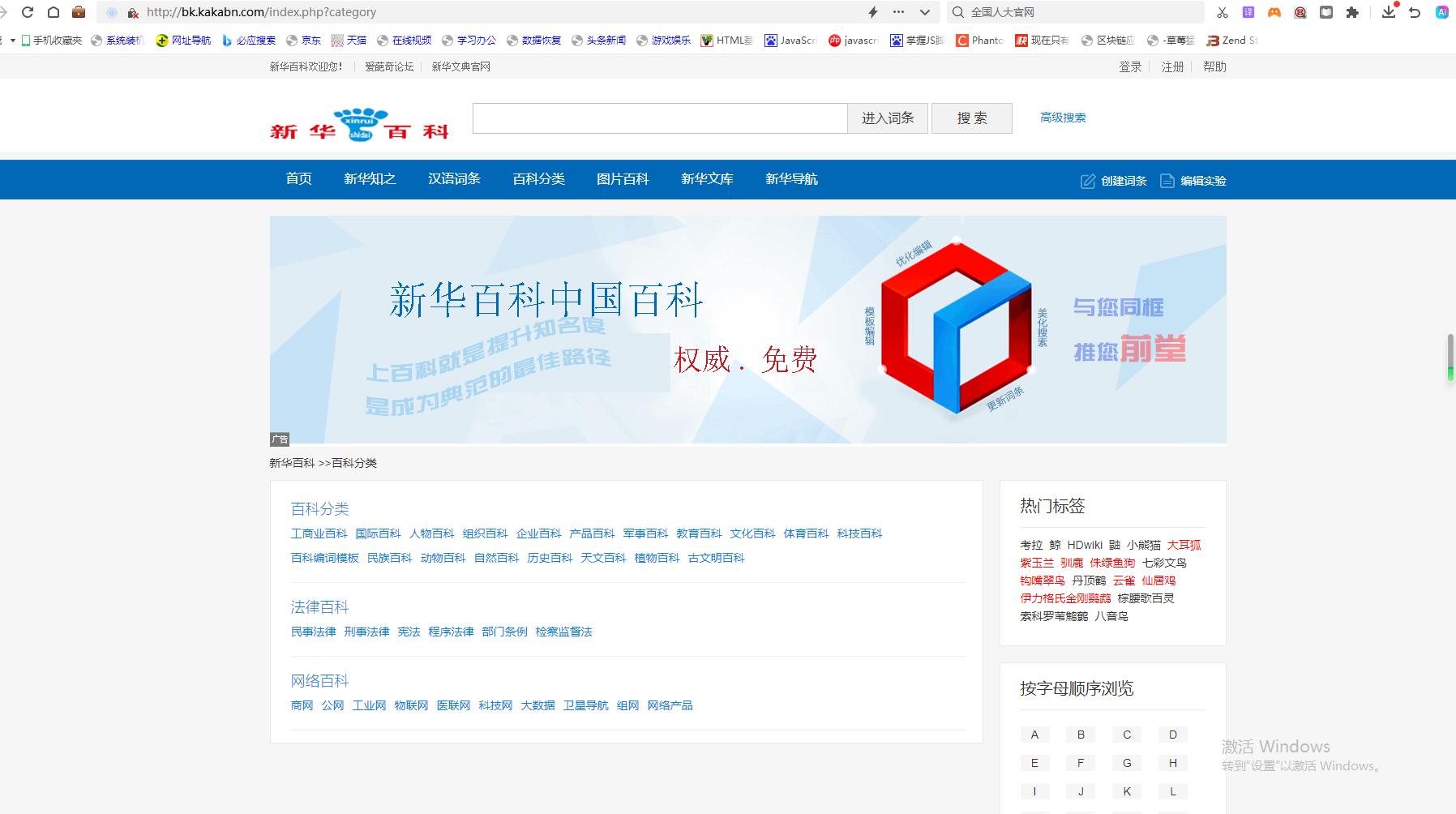The image size is (1456, 814).
Task: Hit the 搜索 button
Action: [x=972, y=118]
